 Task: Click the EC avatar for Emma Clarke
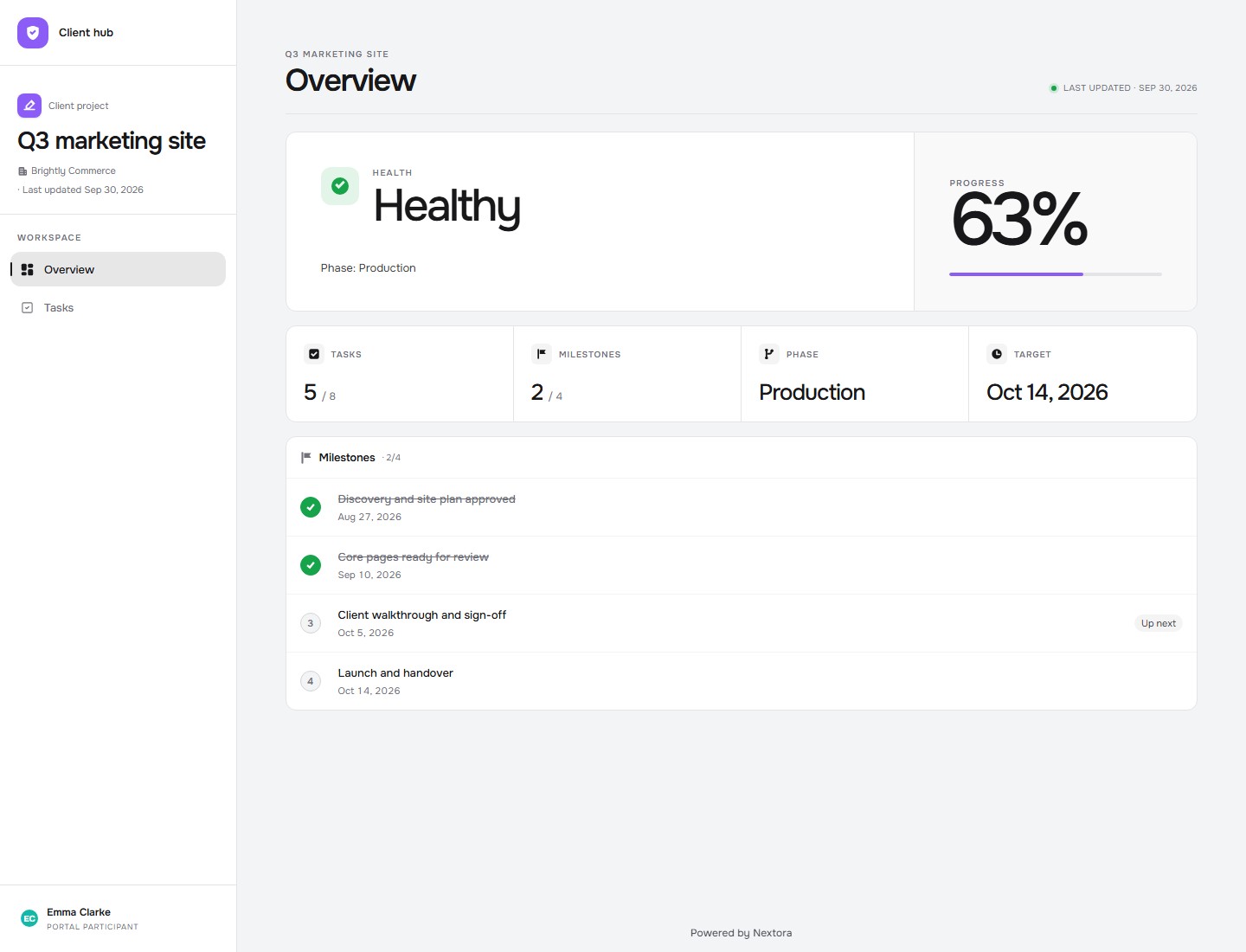pyautogui.click(x=29, y=918)
